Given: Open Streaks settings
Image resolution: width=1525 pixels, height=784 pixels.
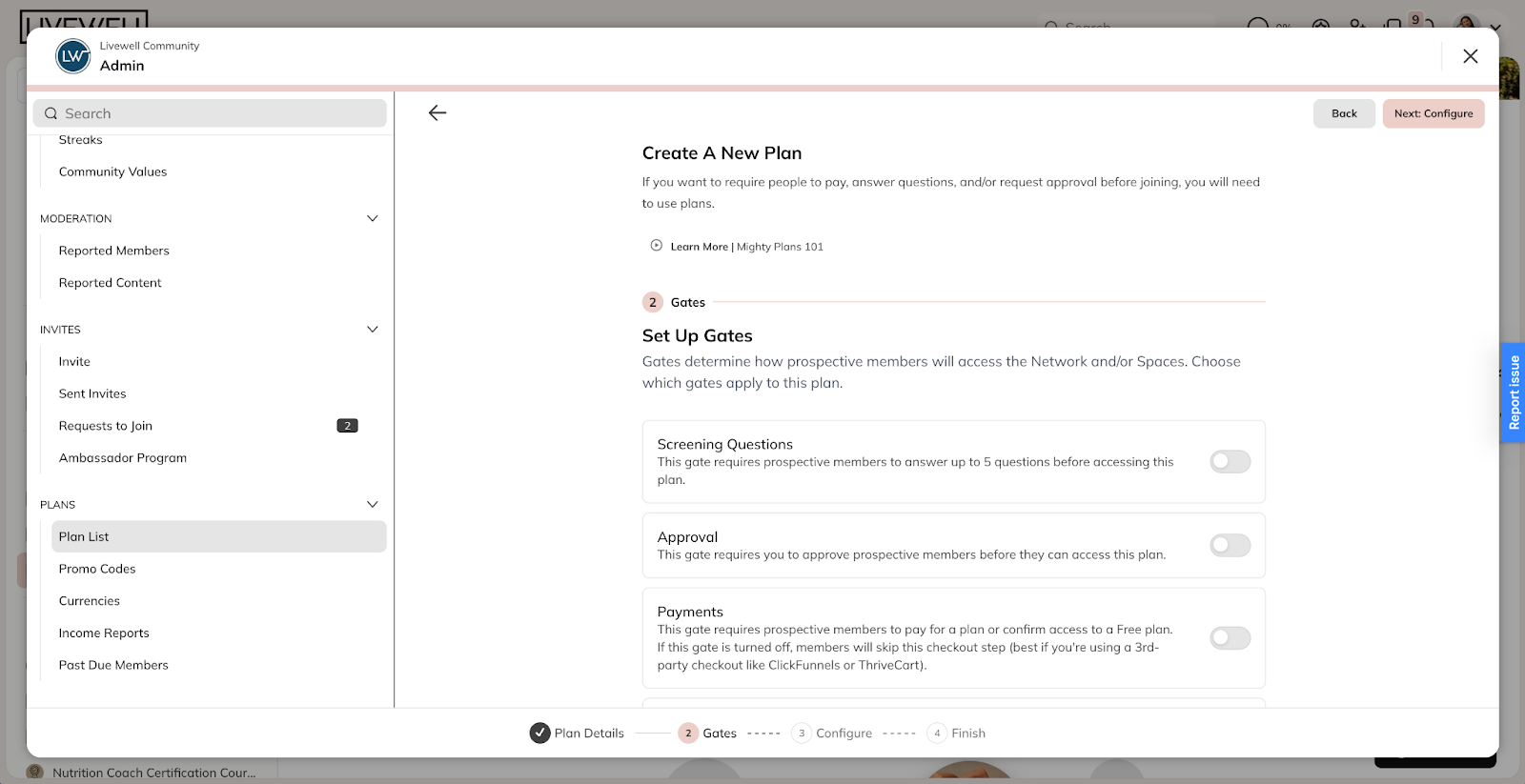Looking at the screenshot, I should click(x=81, y=140).
